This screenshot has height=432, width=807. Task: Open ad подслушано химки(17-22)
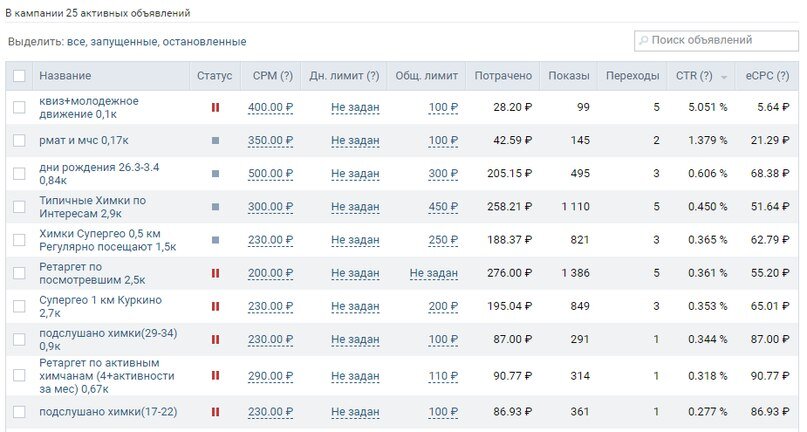click(108, 412)
